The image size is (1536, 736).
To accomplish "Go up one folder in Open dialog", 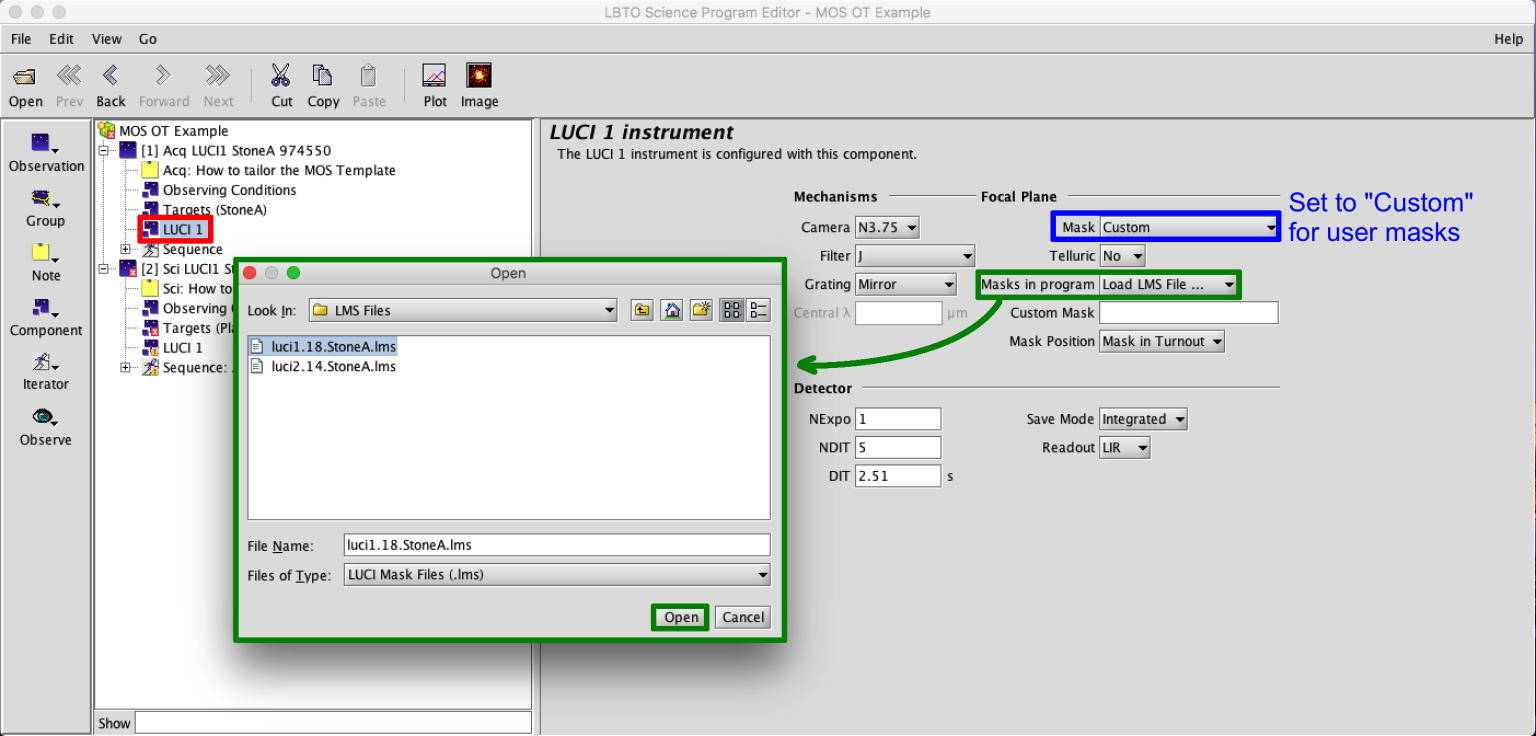I will (x=642, y=310).
